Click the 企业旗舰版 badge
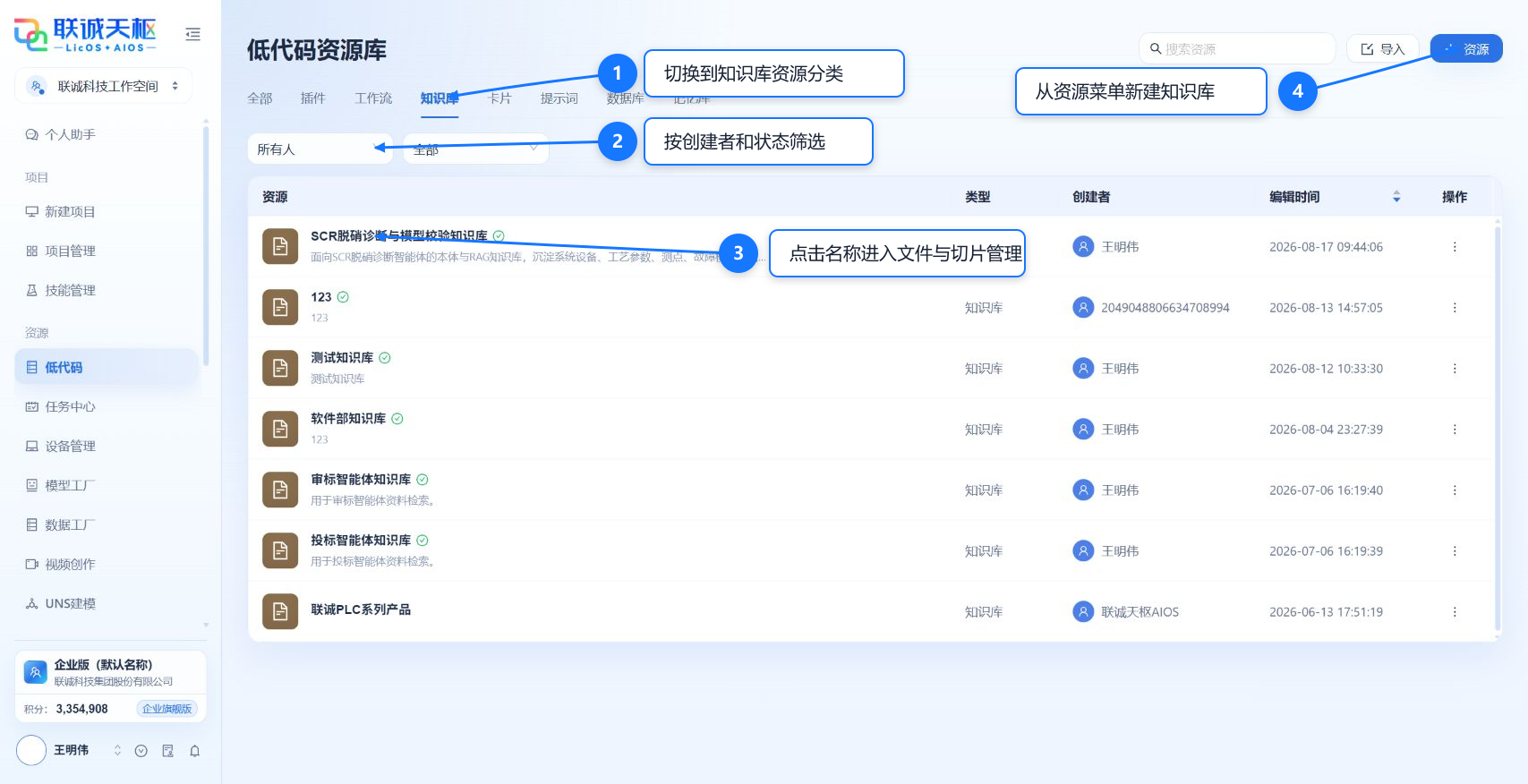 [167, 709]
